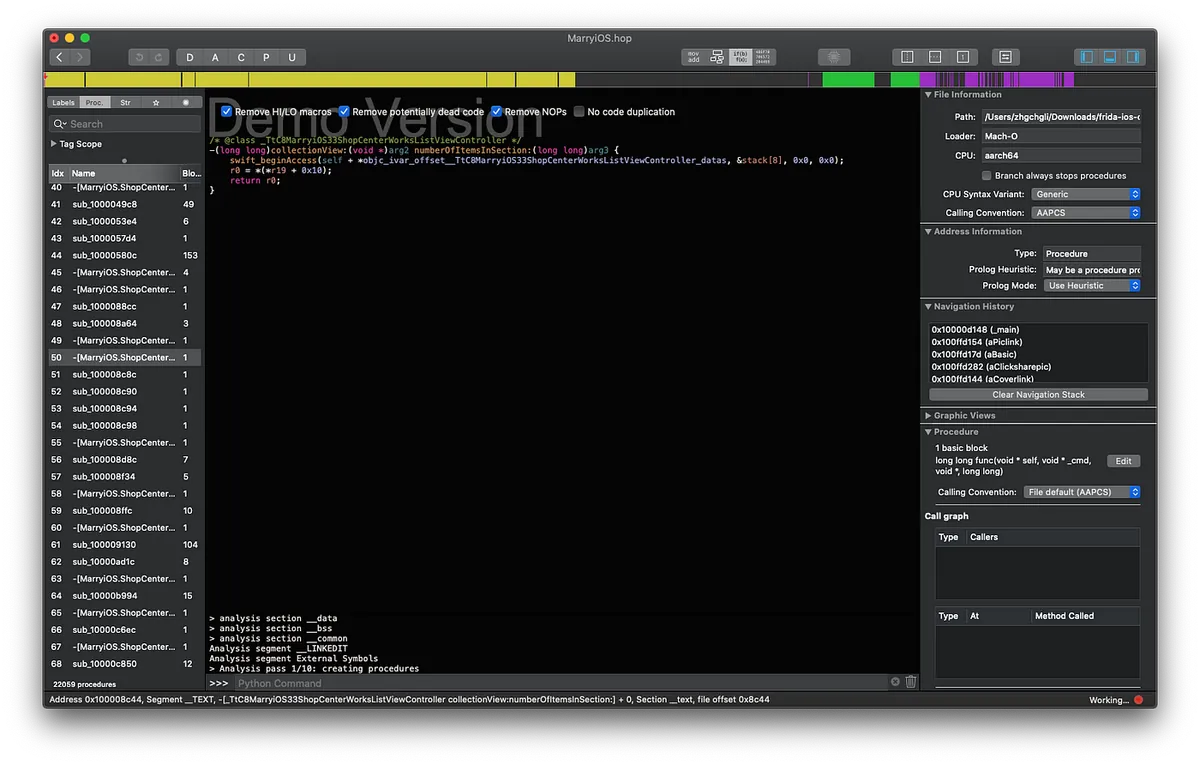Show starred items tab in sidebar
The width and height of the screenshot is (1200, 765).
coord(155,102)
